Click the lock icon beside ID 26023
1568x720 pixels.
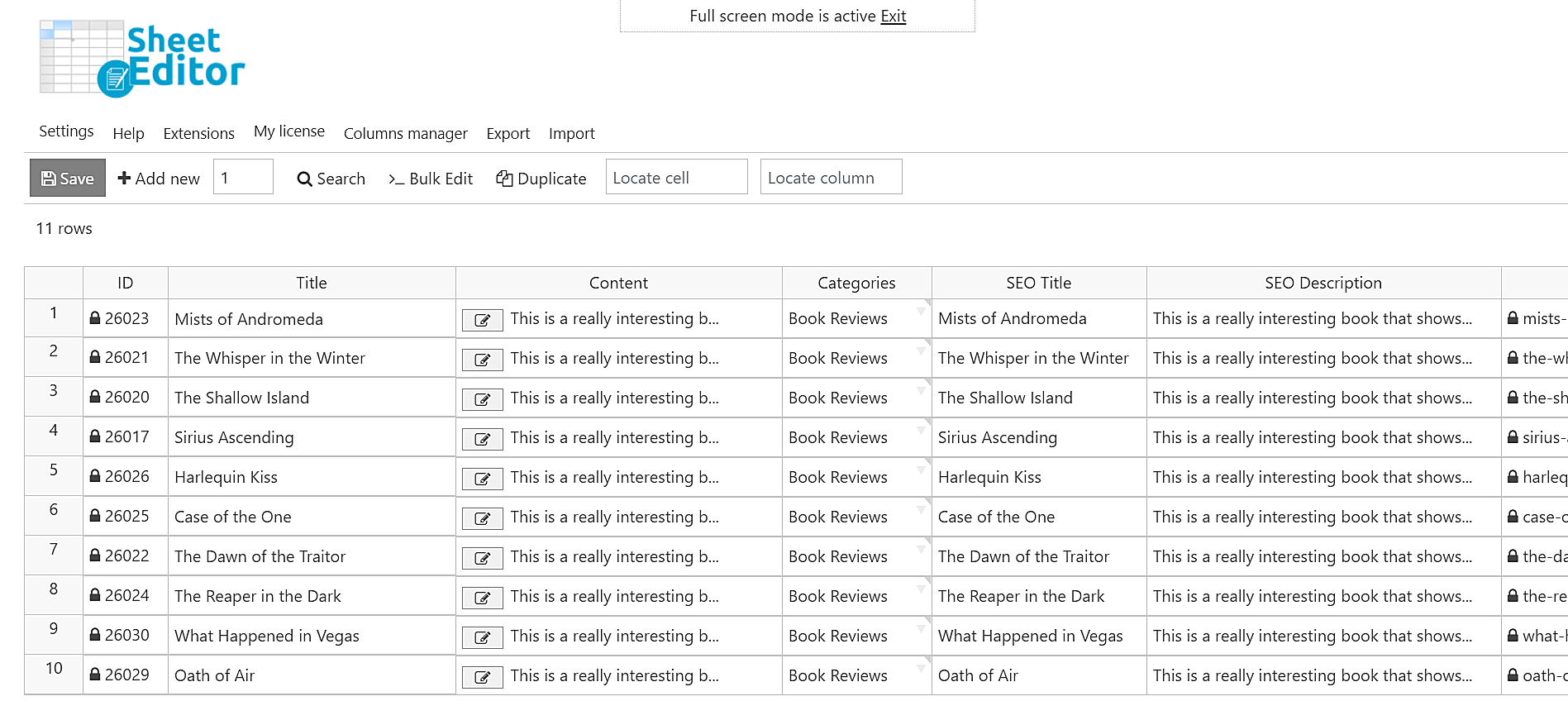point(95,317)
